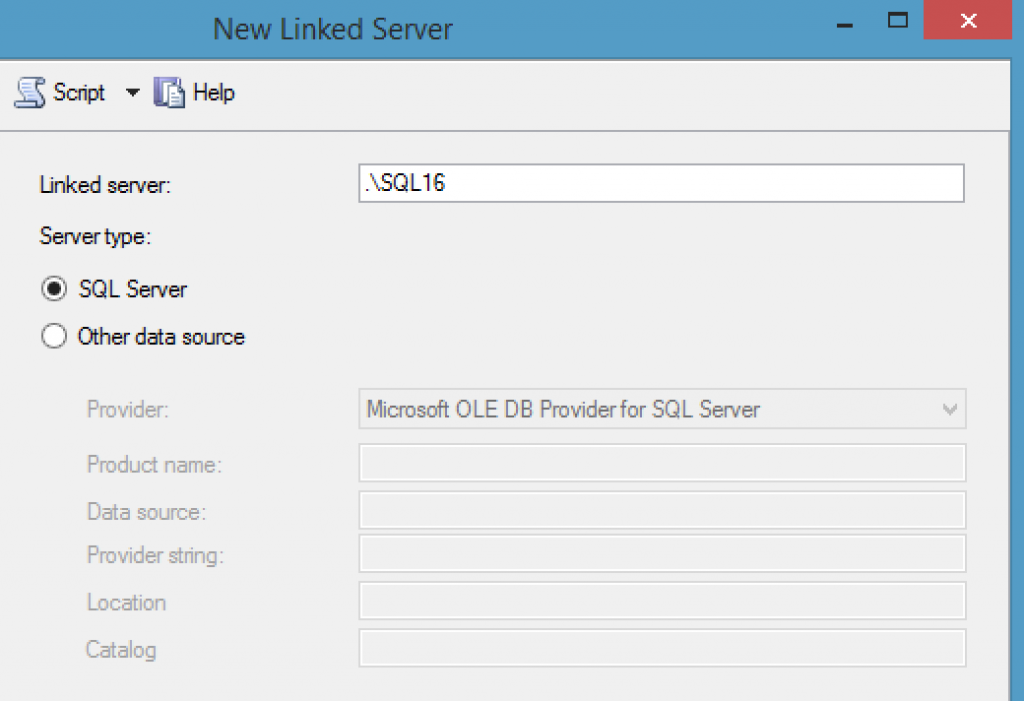Click the Location field
This screenshot has height=701, width=1024.
[660, 602]
